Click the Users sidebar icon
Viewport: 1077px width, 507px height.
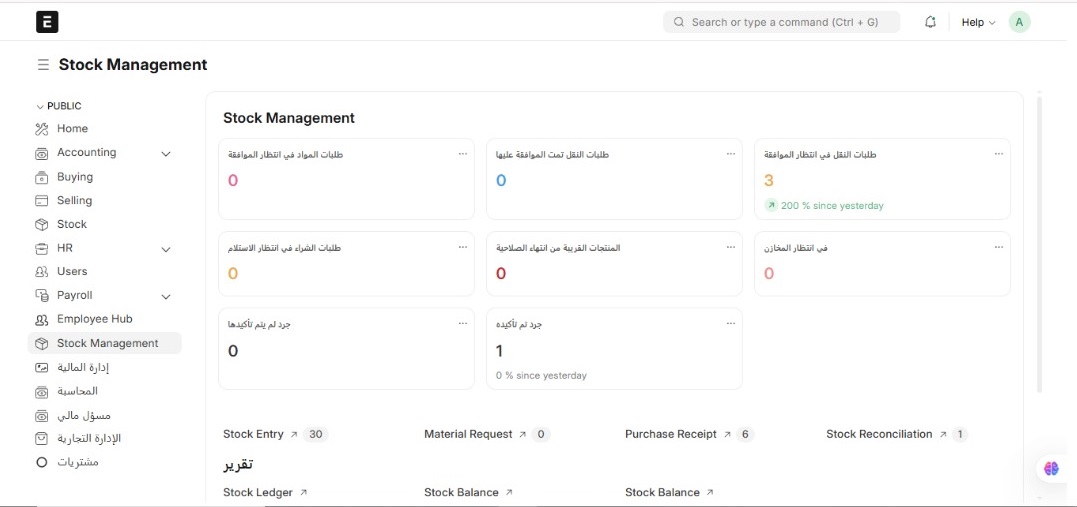[x=42, y=272]
